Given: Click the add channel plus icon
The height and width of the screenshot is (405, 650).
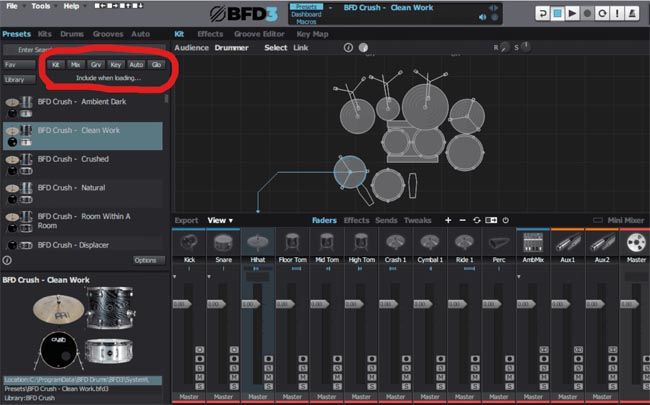Looking at the screenshot, I should 448,220.
